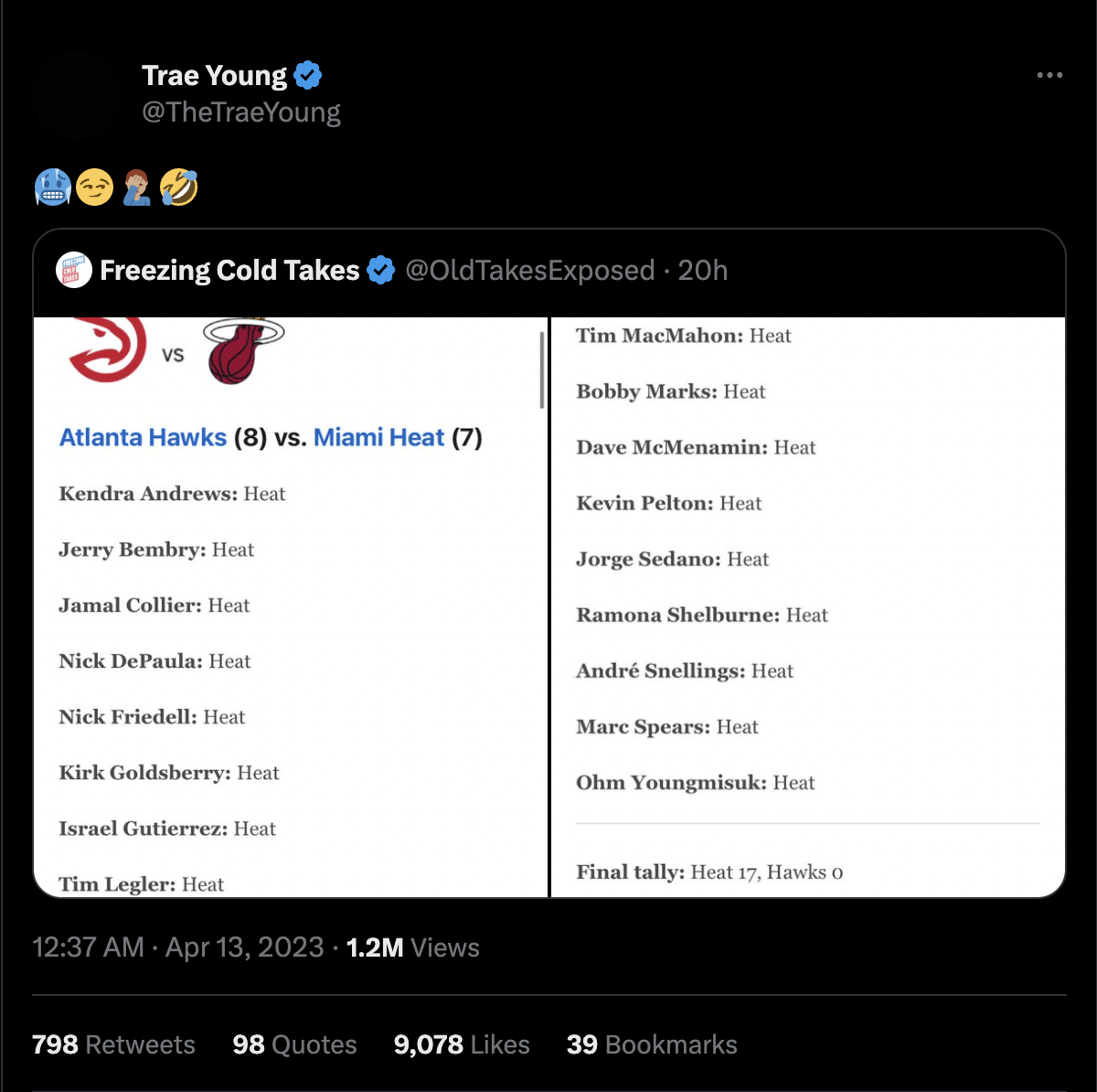This screenshot has width=1097, height=1092.
Task: Open the @TheTraeYoung handle
Action: 241,112
